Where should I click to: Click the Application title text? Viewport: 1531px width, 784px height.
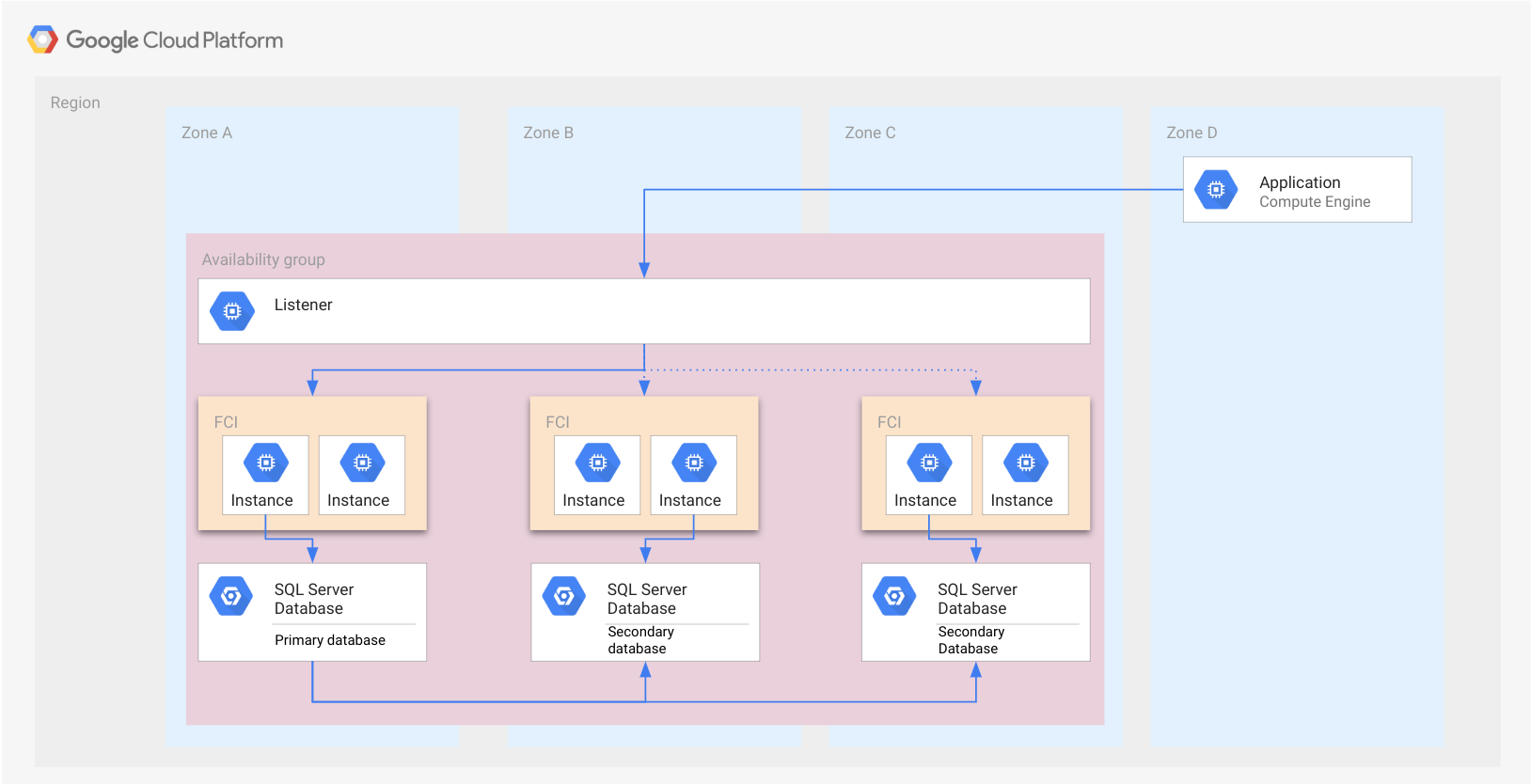click(1300, 182)
